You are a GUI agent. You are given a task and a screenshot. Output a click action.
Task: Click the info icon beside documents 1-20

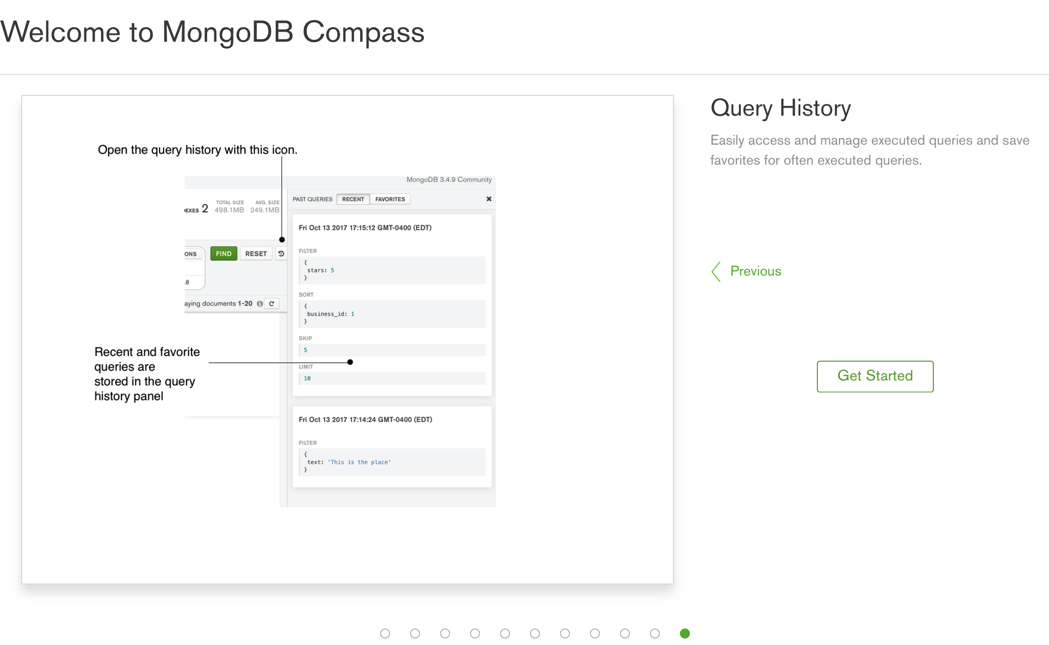click(x=260, y=304)
